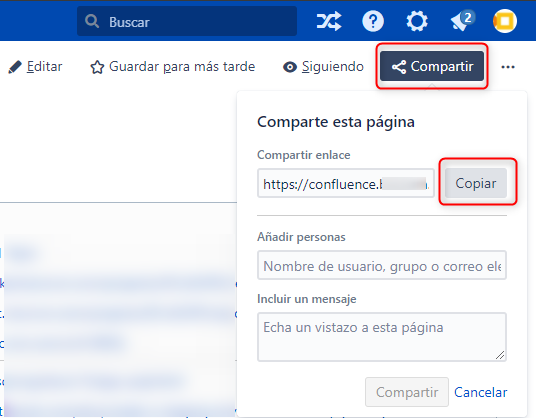Viewport: 536px width, 418px height.
Task: Open the help question mark icon
Action: click(x=373, y=21)
